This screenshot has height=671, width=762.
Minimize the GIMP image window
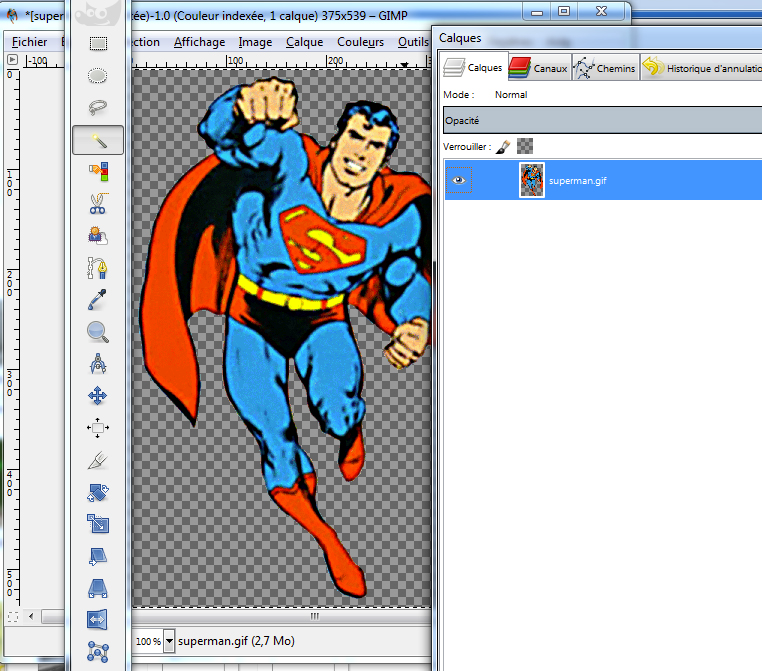(x=537, y=12)
